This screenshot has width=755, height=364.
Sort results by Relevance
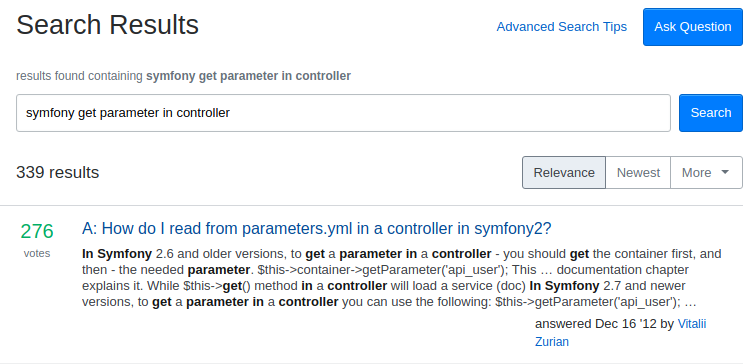coord(564,172)
